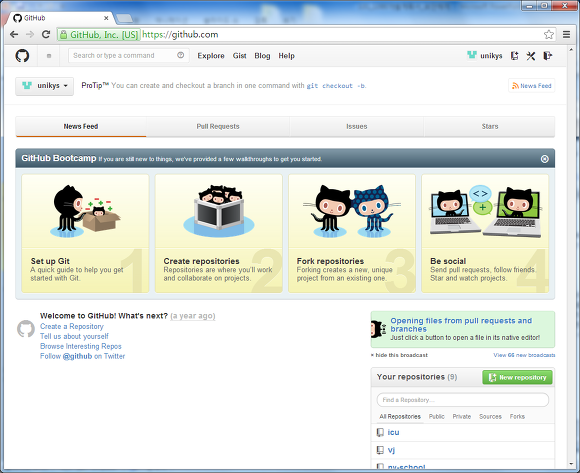Viewport: 580px width, 473px height.
Task: Click the a year ago timestamp
Action: [193, 316]
